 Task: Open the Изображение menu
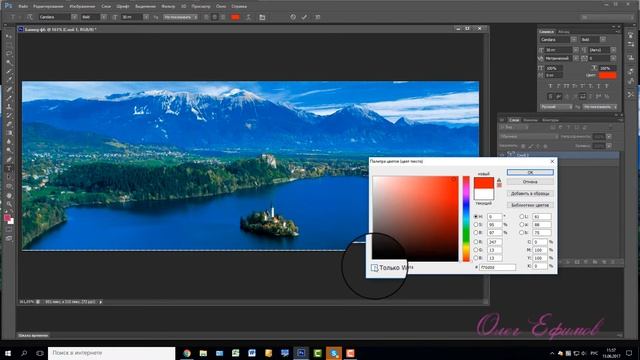[82, 6]
